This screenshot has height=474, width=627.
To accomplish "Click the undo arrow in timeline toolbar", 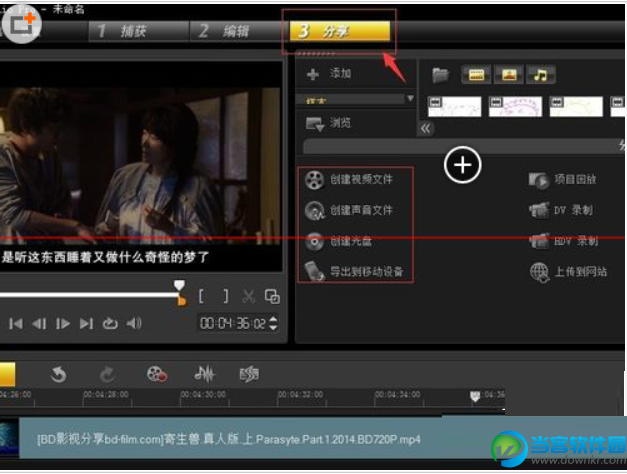I will (58, 375).
